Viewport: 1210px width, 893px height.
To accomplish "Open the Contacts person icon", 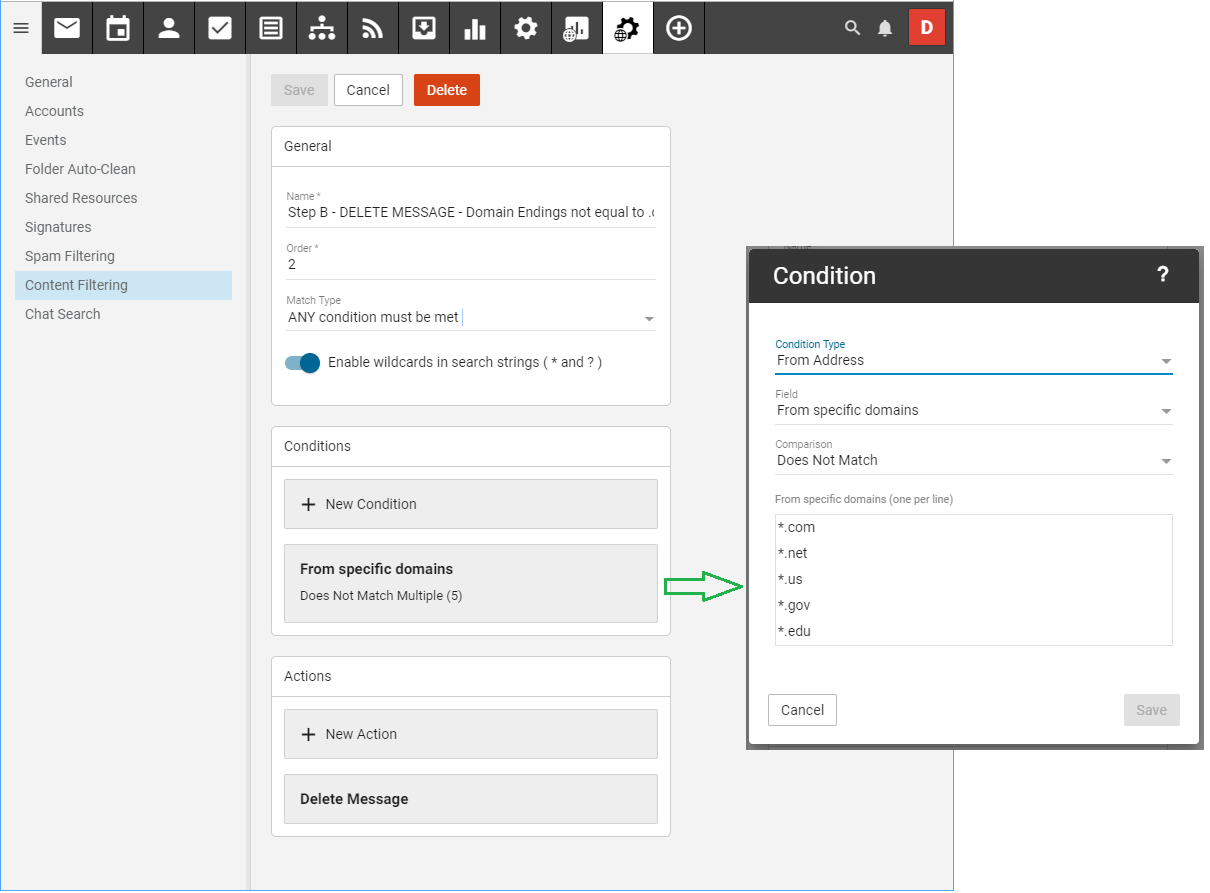I will 169,28.
